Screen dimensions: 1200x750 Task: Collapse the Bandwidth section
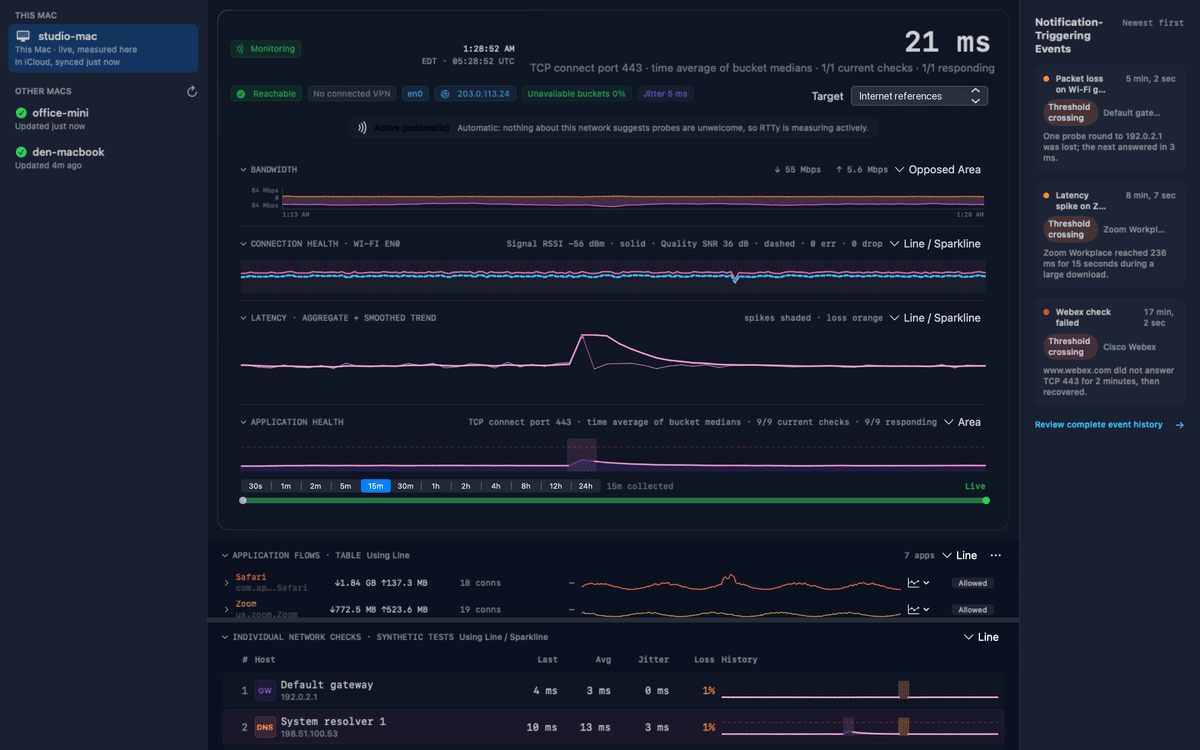pos(243,170)
